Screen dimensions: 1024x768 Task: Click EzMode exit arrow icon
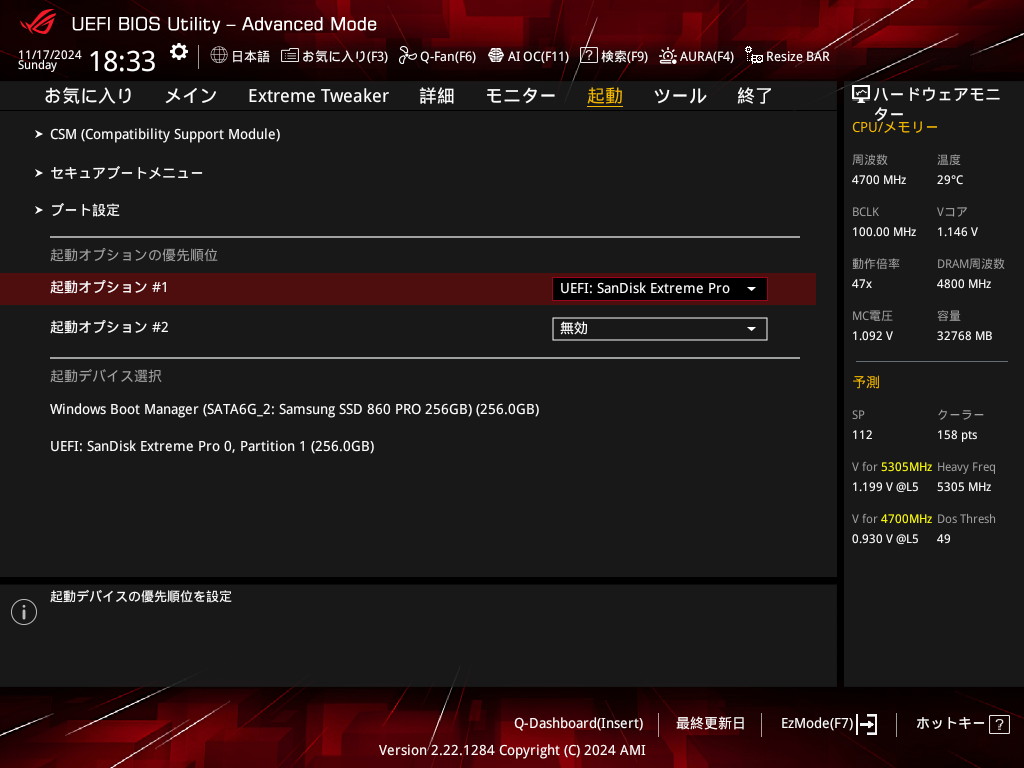867,724
